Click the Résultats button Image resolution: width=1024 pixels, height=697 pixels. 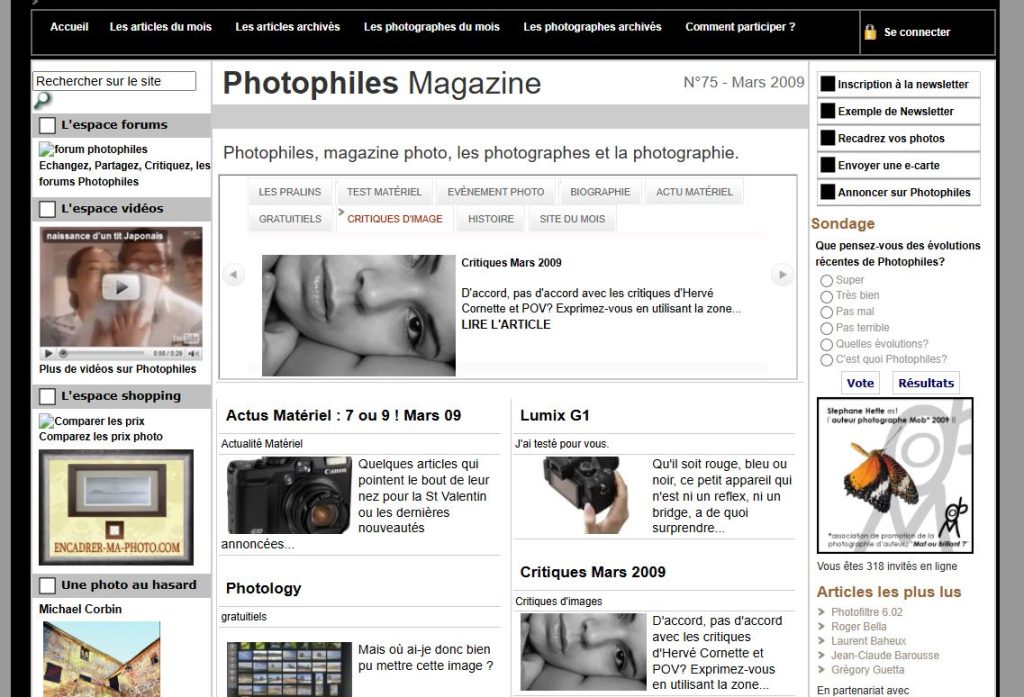[926, 383]
